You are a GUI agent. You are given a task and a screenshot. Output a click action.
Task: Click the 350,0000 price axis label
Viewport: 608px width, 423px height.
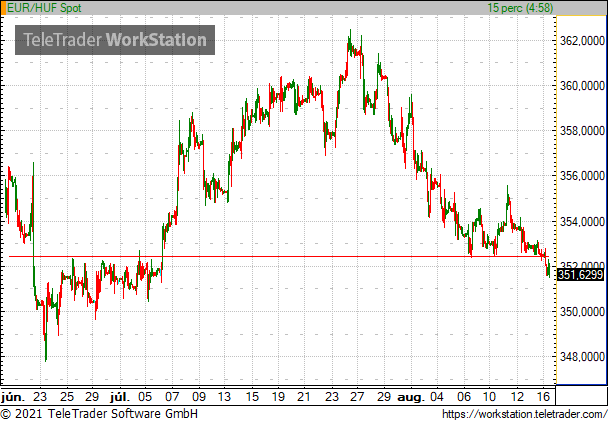coord(582,312)
